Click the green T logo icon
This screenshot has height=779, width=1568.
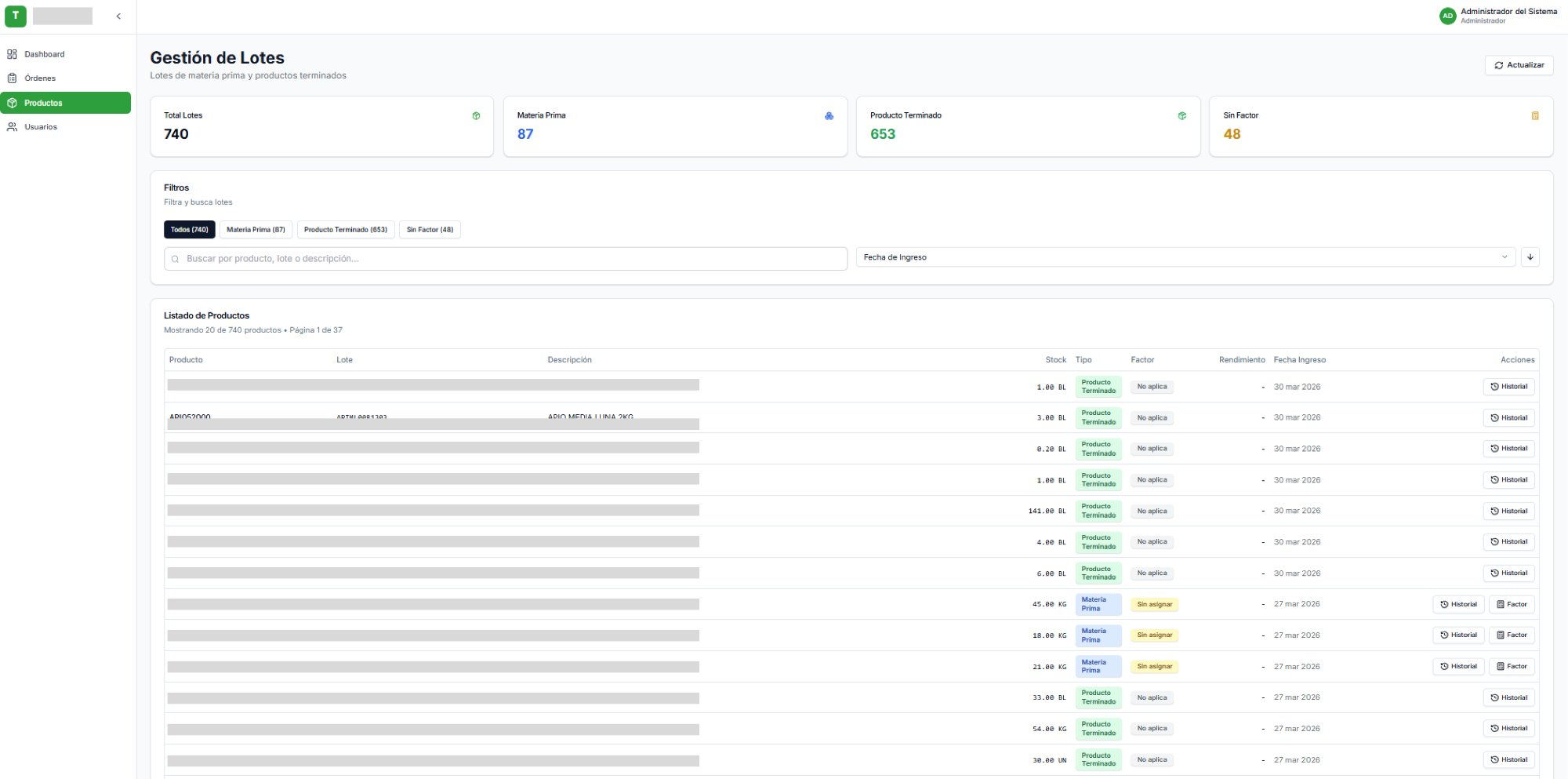(x=15, y=16)
